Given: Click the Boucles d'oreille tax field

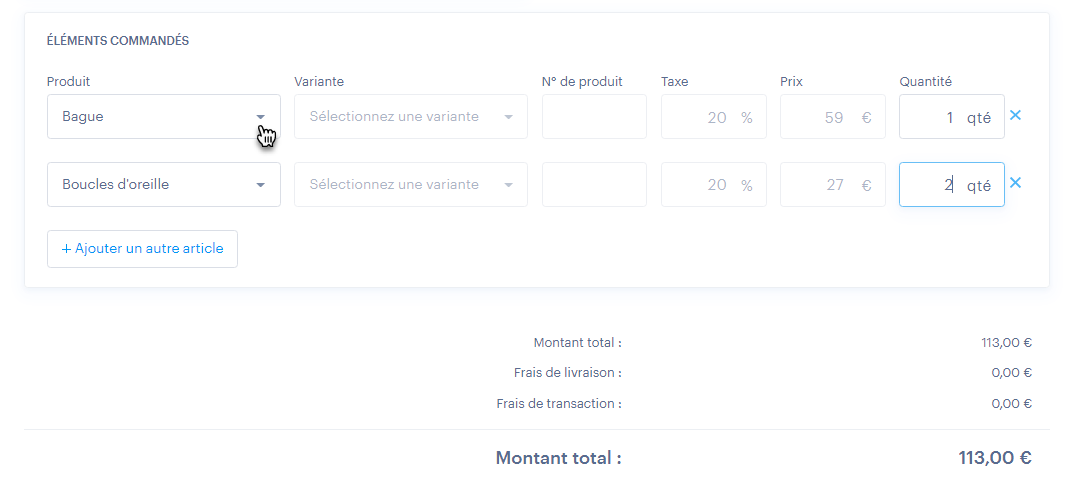Looking at the screenshot, I should point(705,185).
